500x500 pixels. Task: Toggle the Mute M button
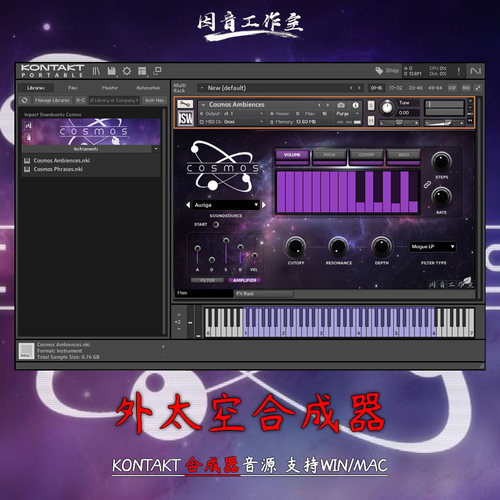coord(371,120)
